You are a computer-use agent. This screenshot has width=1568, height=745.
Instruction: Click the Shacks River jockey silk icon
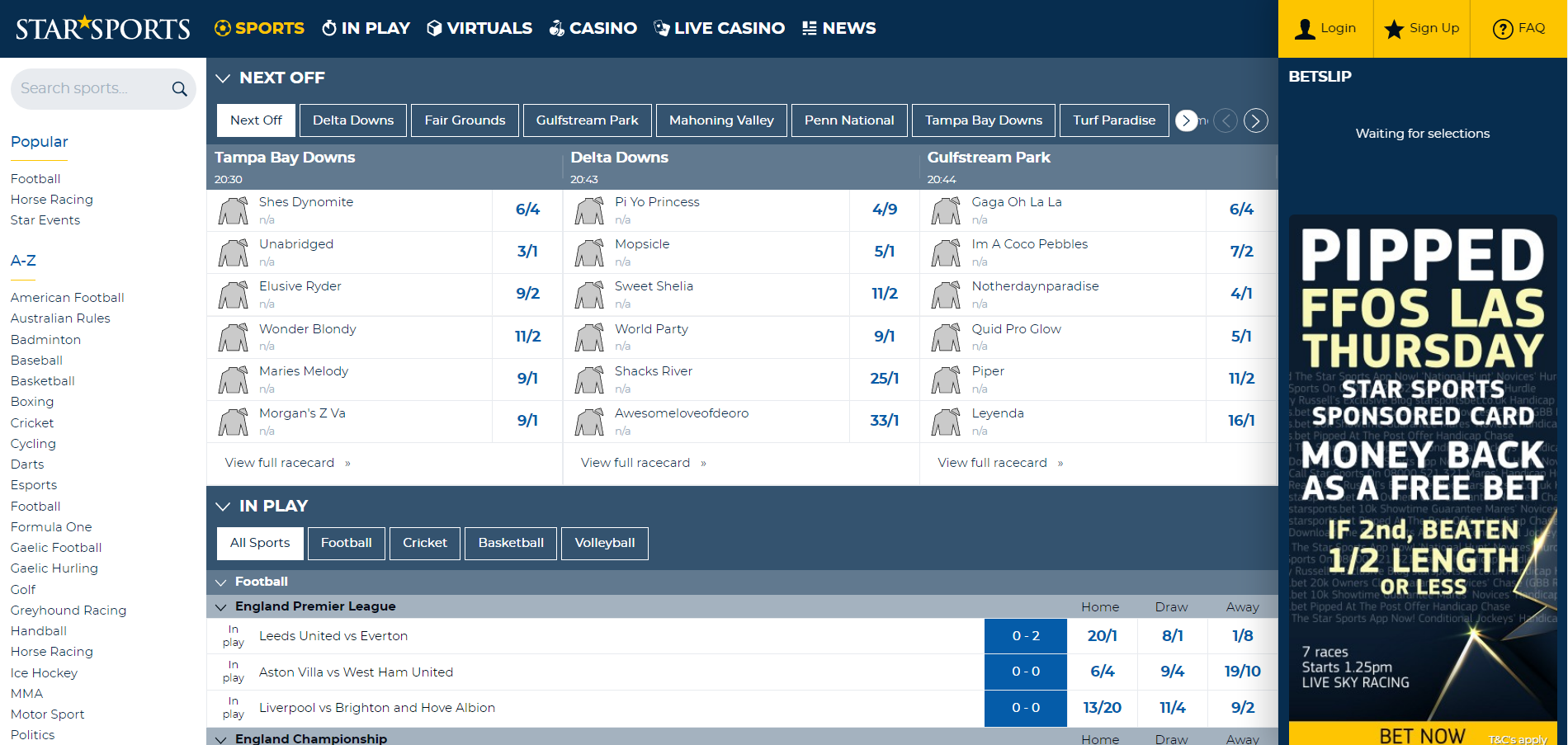coord(589,380)
